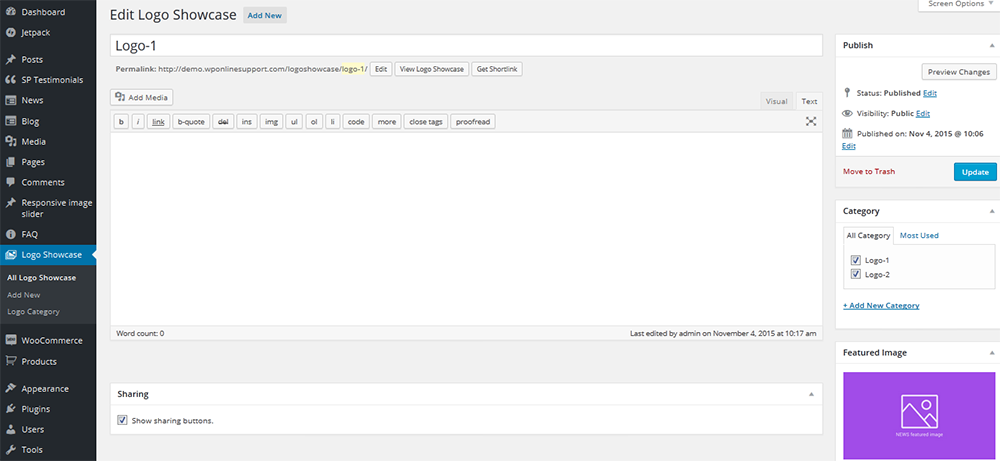
Task: Click Edit link next to Status Published
Action: 930,93
